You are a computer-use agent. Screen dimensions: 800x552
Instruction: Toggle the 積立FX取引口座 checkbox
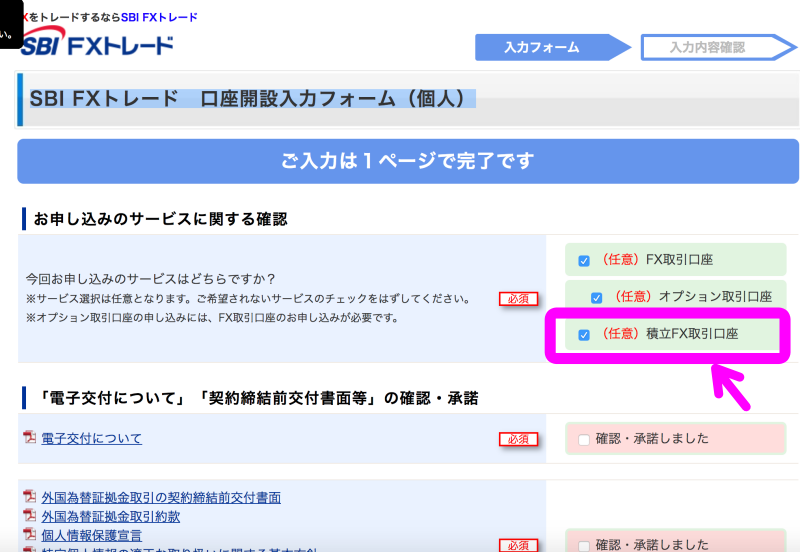point(584,335)
